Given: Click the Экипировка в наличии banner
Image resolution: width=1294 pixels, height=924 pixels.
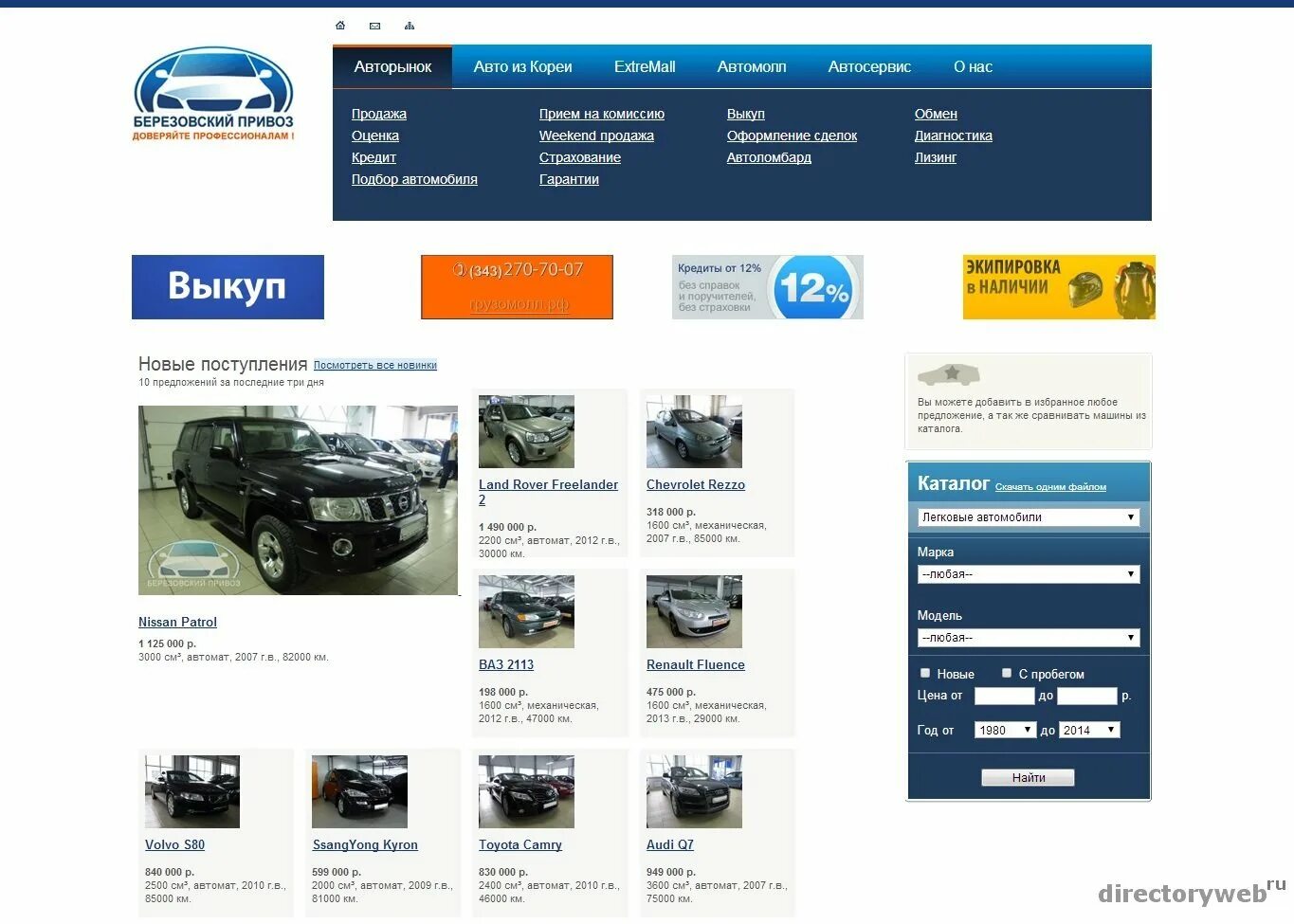Looking at the screenshot, I should [x=1059, y=287].
